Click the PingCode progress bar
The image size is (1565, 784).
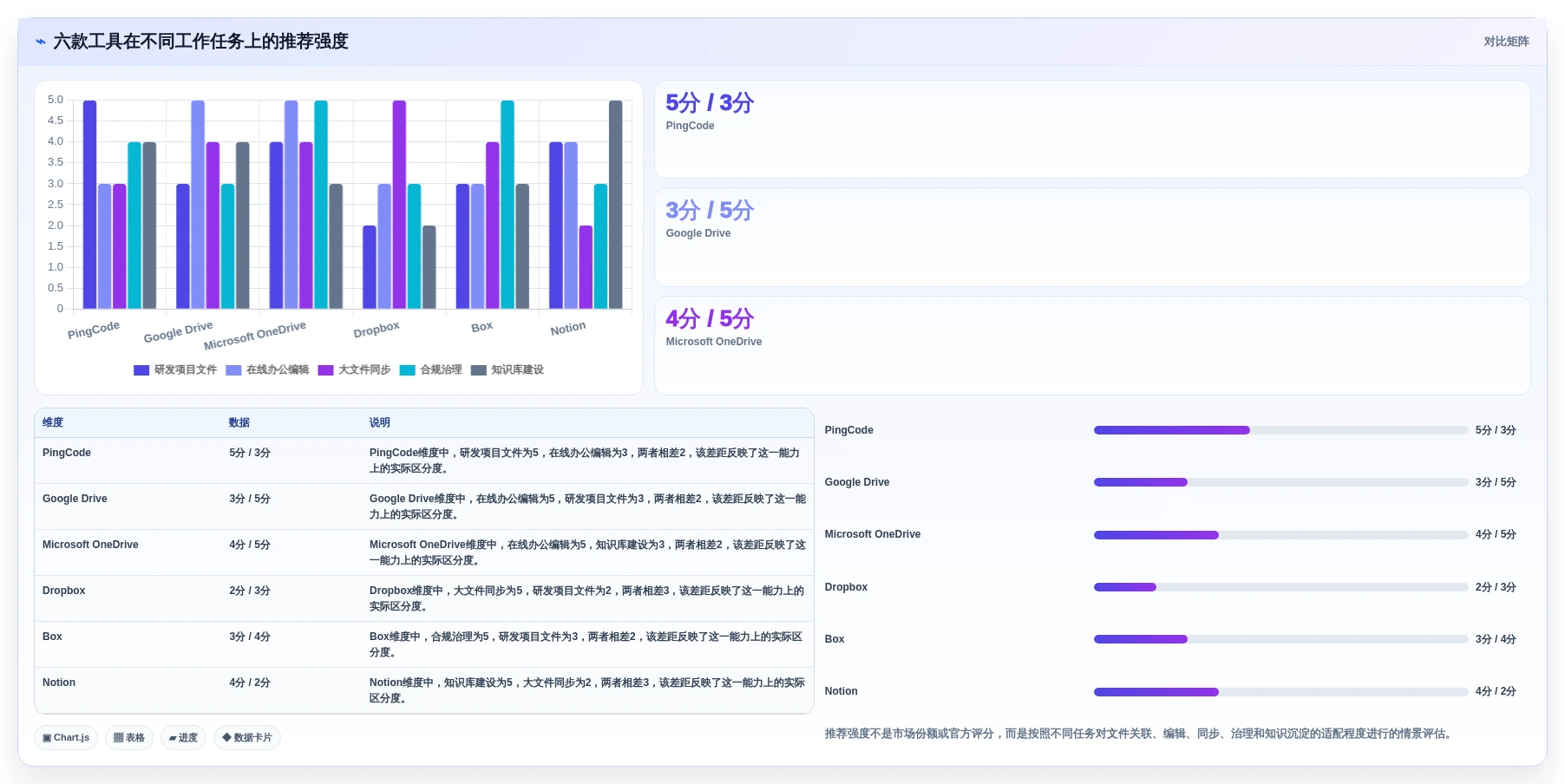[1280, 430]
